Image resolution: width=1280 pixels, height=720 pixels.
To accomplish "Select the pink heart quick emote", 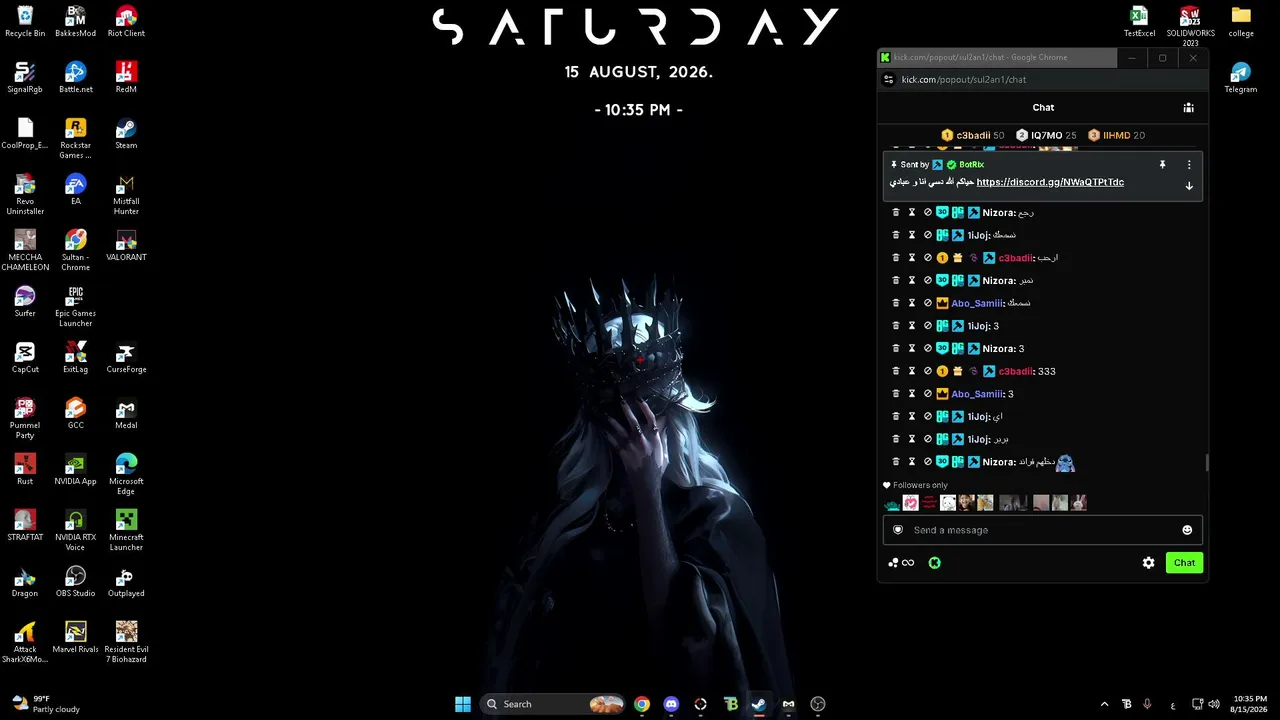I will 910,503.
